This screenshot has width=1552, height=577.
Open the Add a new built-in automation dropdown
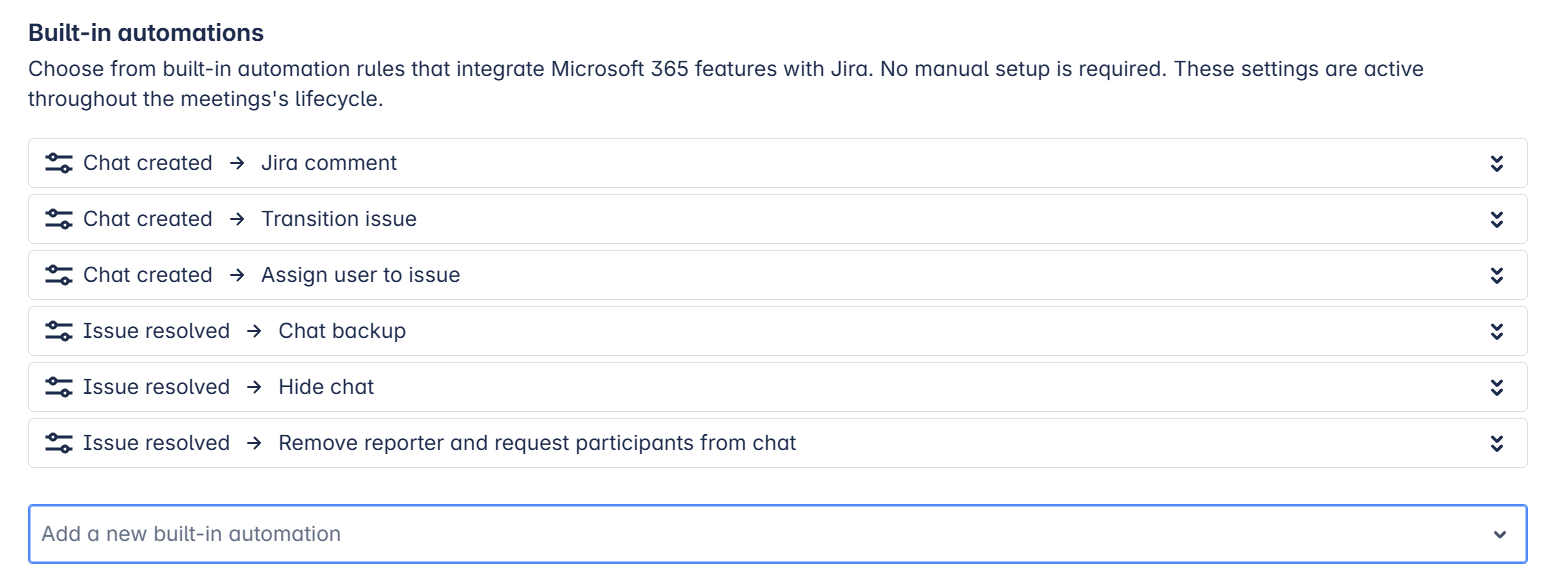[x=777, y=534]
